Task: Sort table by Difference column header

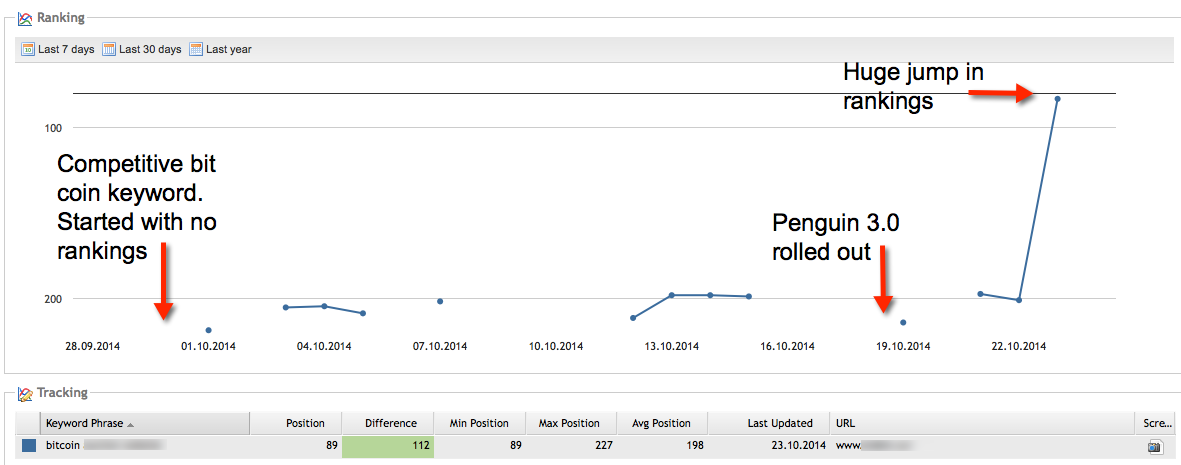Action: (x=390, y=423)
